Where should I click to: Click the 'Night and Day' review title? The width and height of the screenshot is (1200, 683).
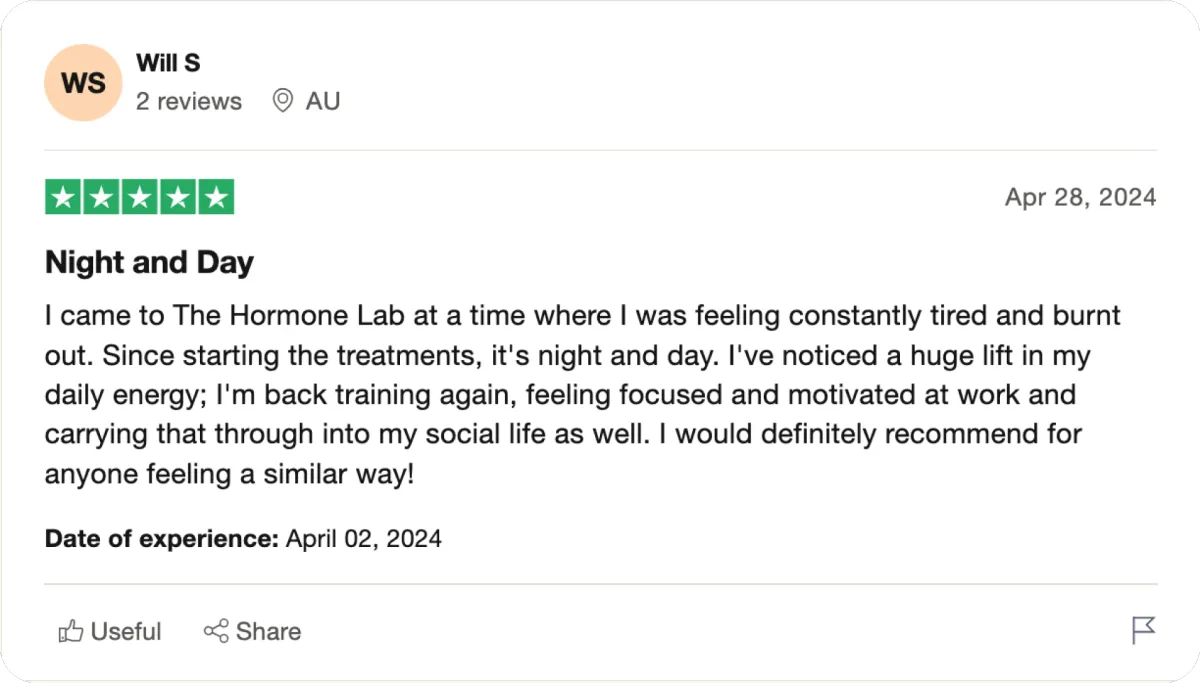point(149,262)
